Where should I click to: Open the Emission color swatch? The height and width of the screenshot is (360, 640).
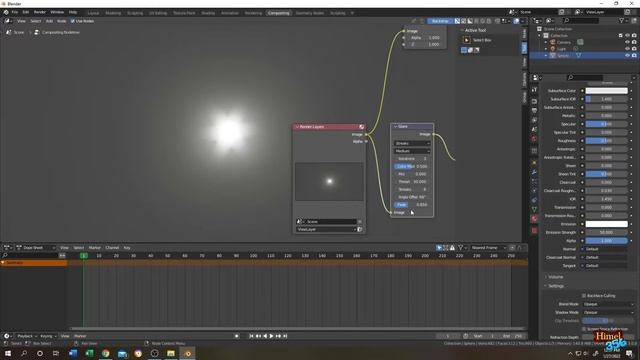(607, 224)
